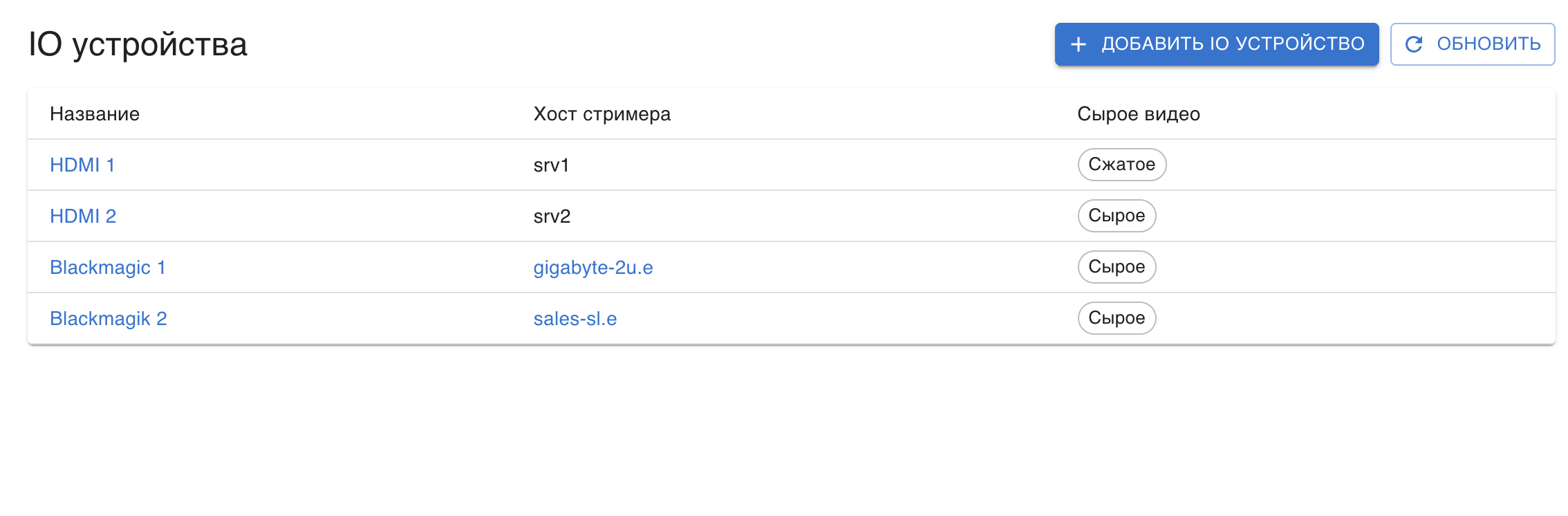The image size is (1568, 516).
Task: Open streamer host sales-sl.e
Action: 576,318
